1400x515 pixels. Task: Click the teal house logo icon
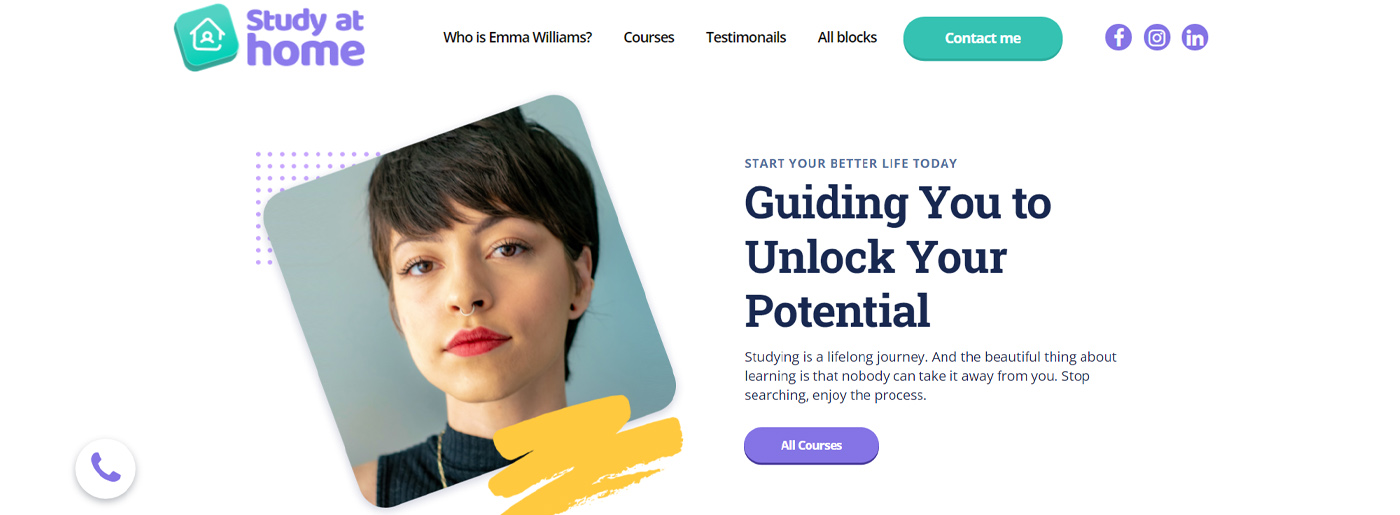coord(206,37)
